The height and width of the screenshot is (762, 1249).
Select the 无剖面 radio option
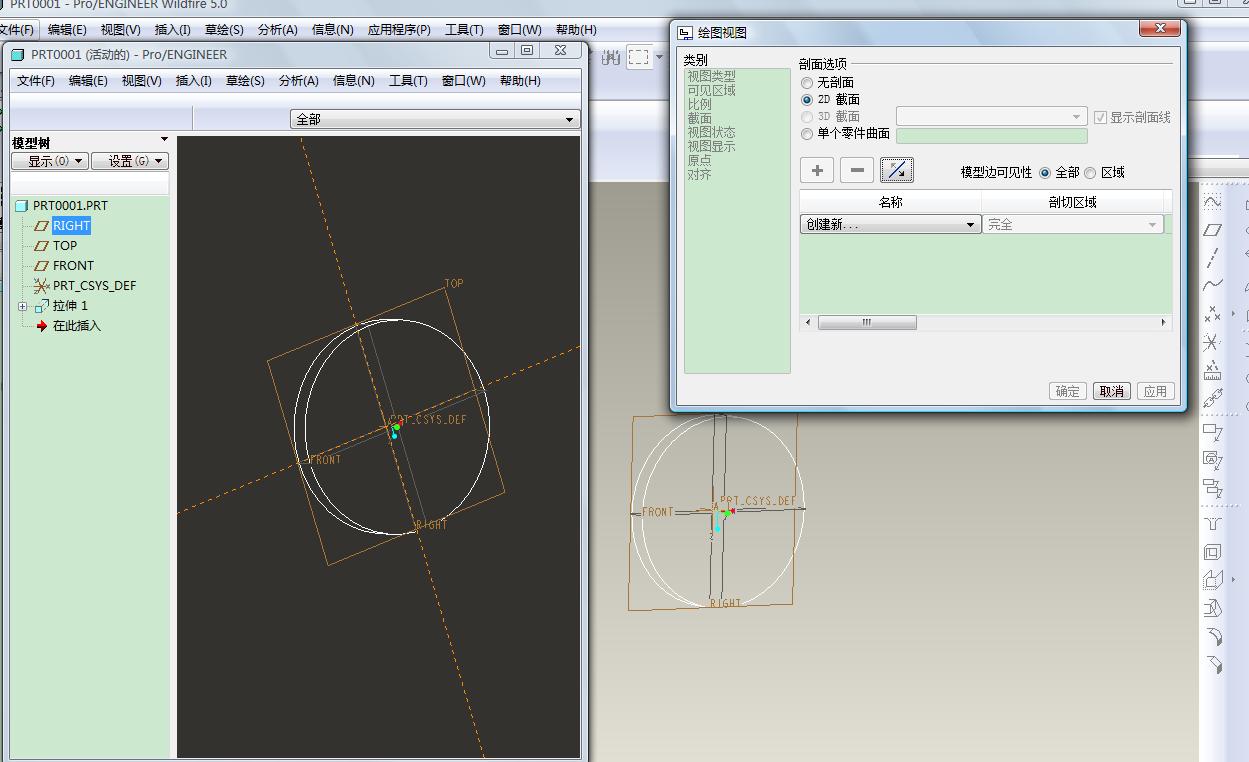pyautogui.click(x=807, y=83)
